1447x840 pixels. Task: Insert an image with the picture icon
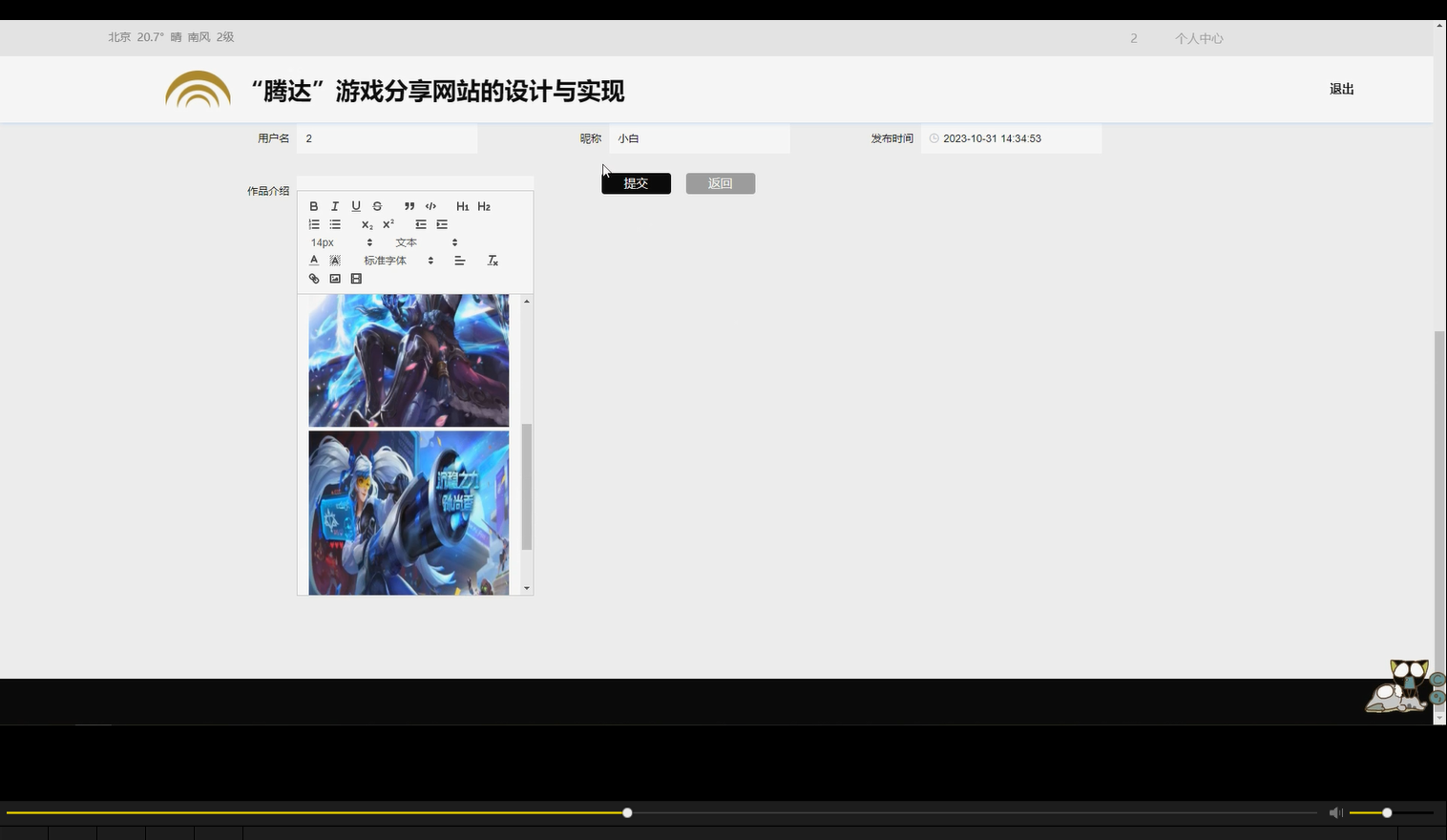(x=335, y=279)
